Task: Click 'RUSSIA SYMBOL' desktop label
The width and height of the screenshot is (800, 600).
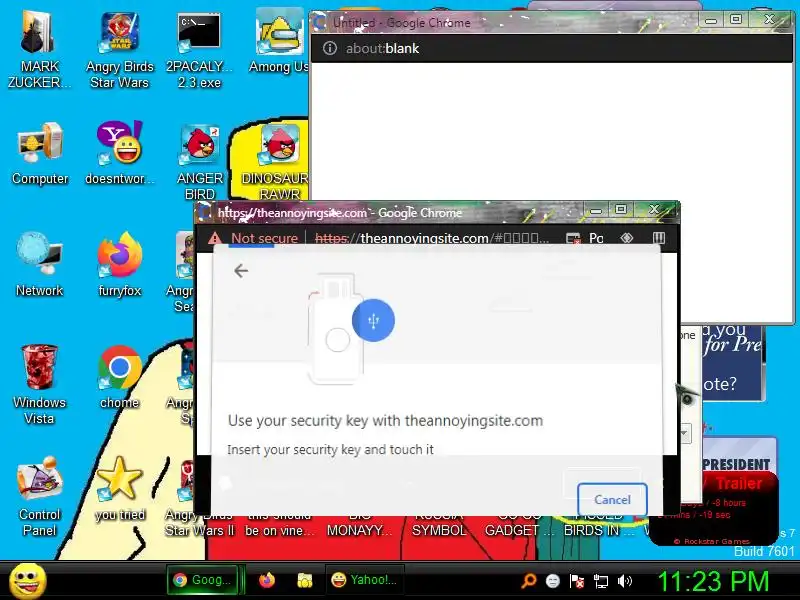Action: click(439, 522)
